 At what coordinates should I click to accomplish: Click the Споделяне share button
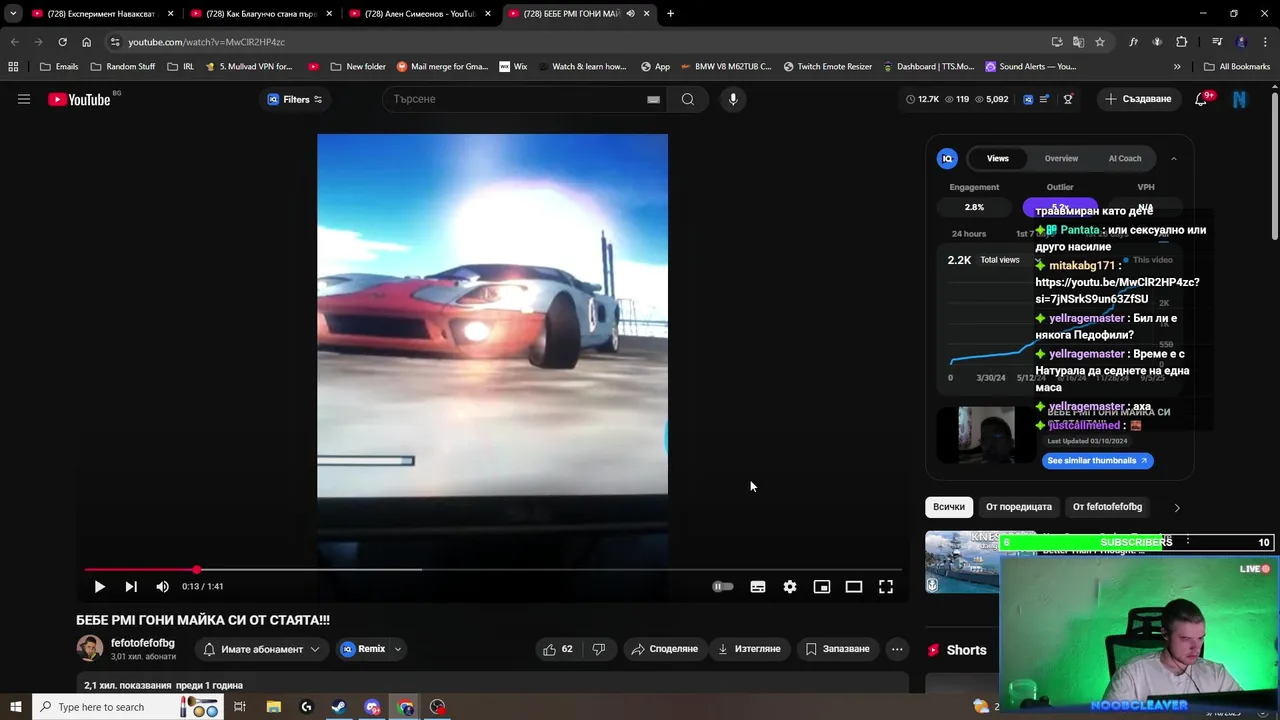[x=664, y=649]
